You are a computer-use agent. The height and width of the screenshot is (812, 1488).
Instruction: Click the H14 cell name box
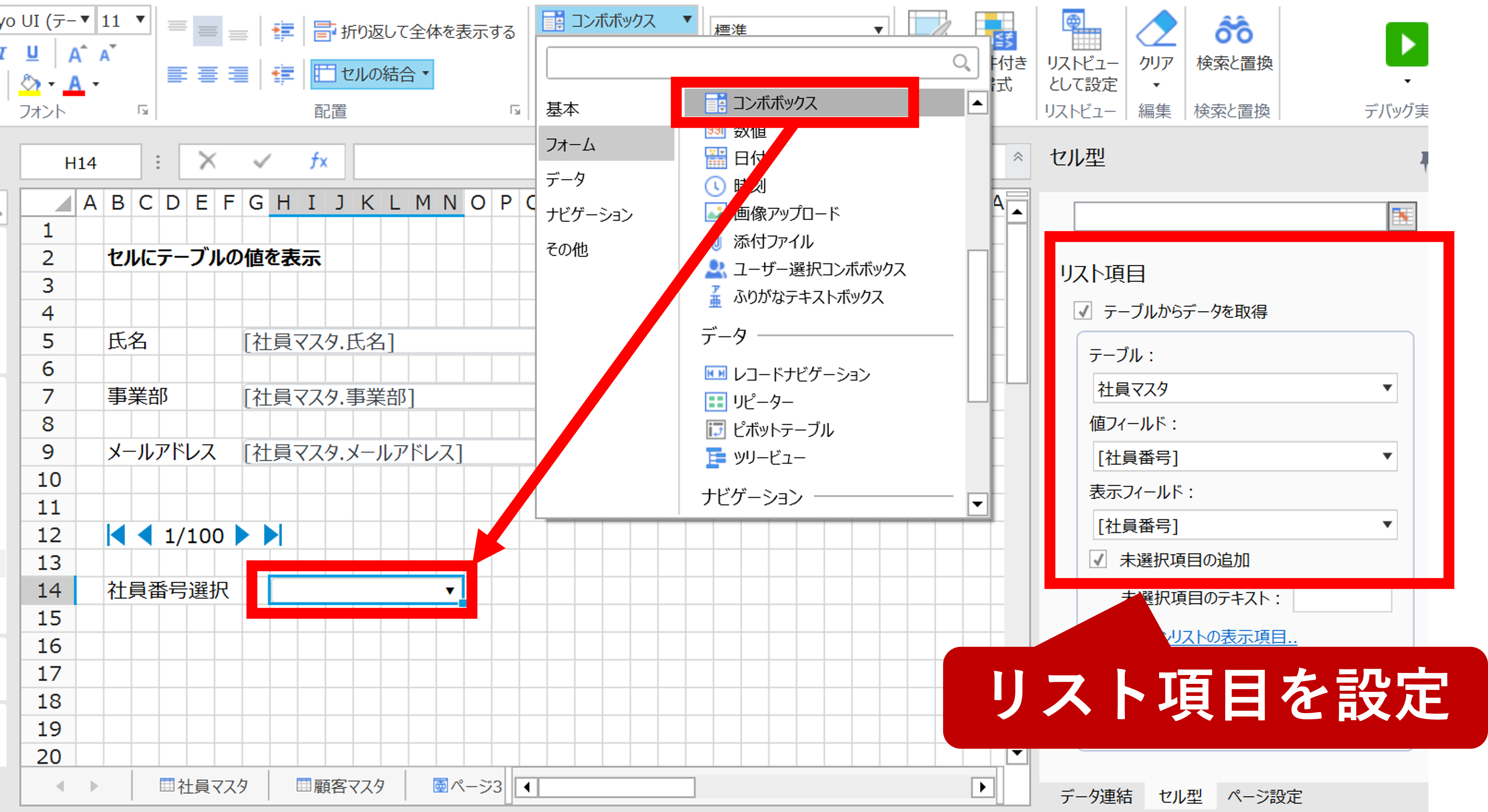80,163
